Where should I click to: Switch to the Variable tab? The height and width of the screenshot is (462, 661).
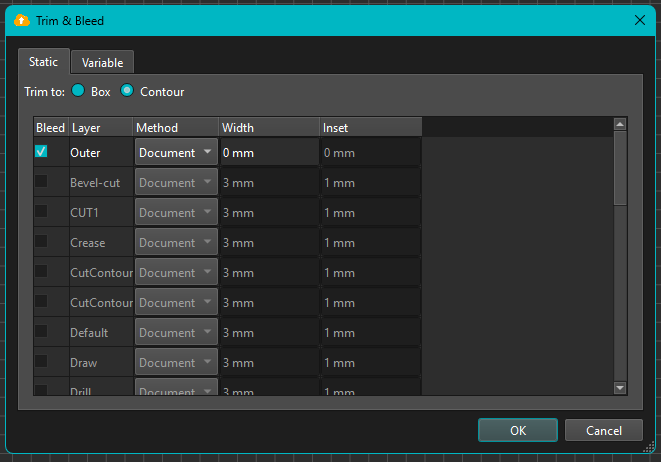(103, 63)
